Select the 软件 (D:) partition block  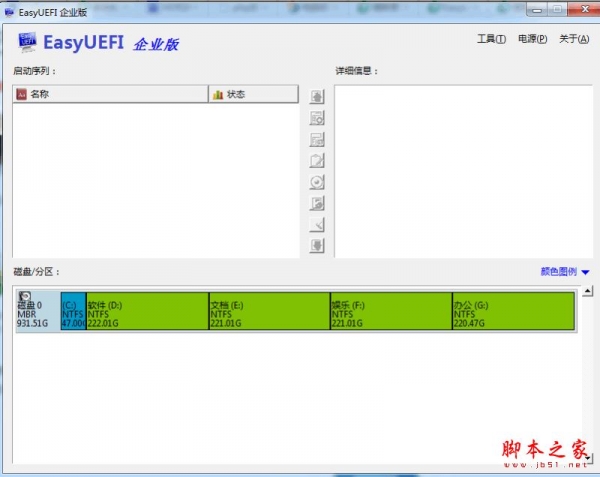tap(148, 311)
